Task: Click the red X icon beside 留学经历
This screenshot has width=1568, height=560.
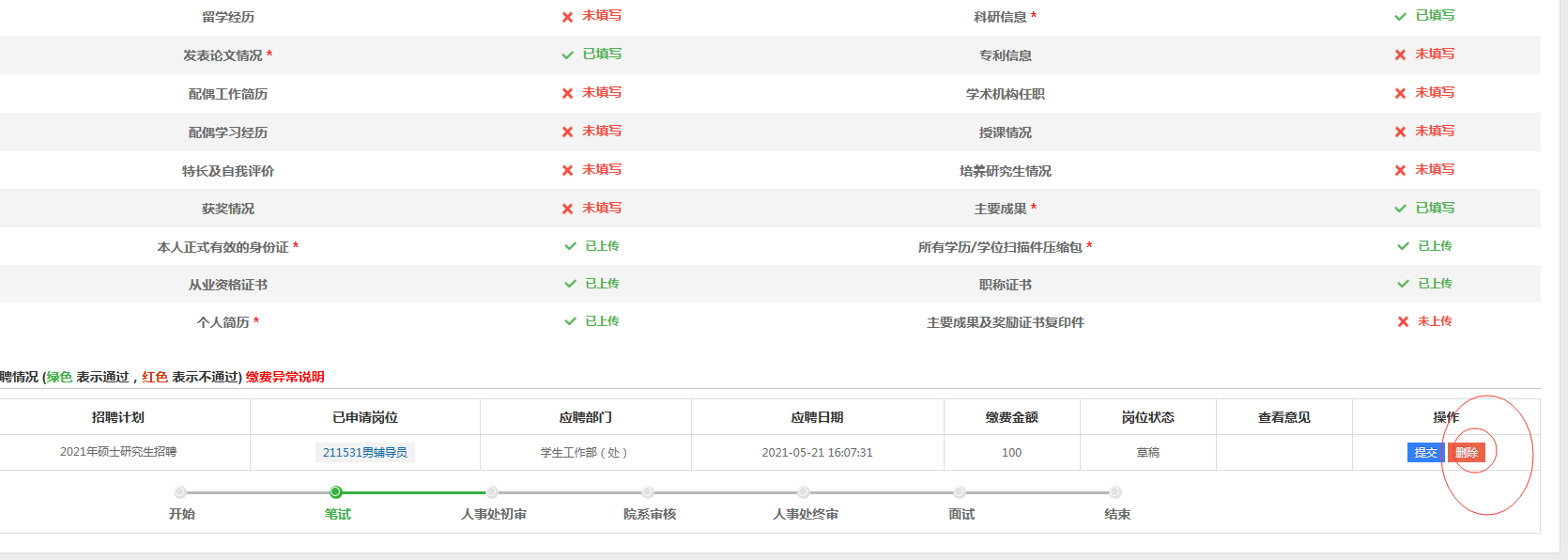Action: coord(567,17)
